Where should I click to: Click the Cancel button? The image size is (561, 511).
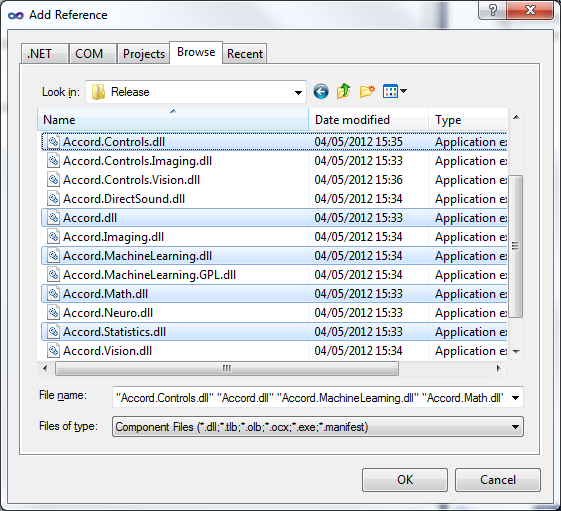(x=498, y=480)
